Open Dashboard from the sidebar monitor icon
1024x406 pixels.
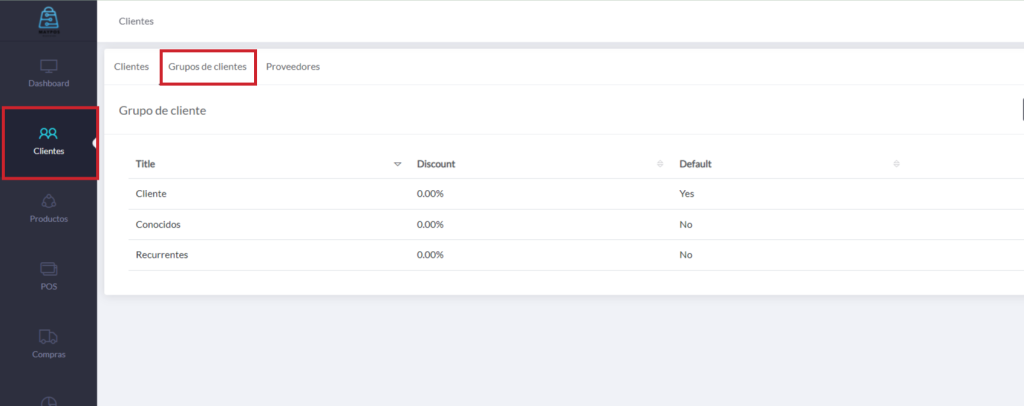[x=48, y=67]
